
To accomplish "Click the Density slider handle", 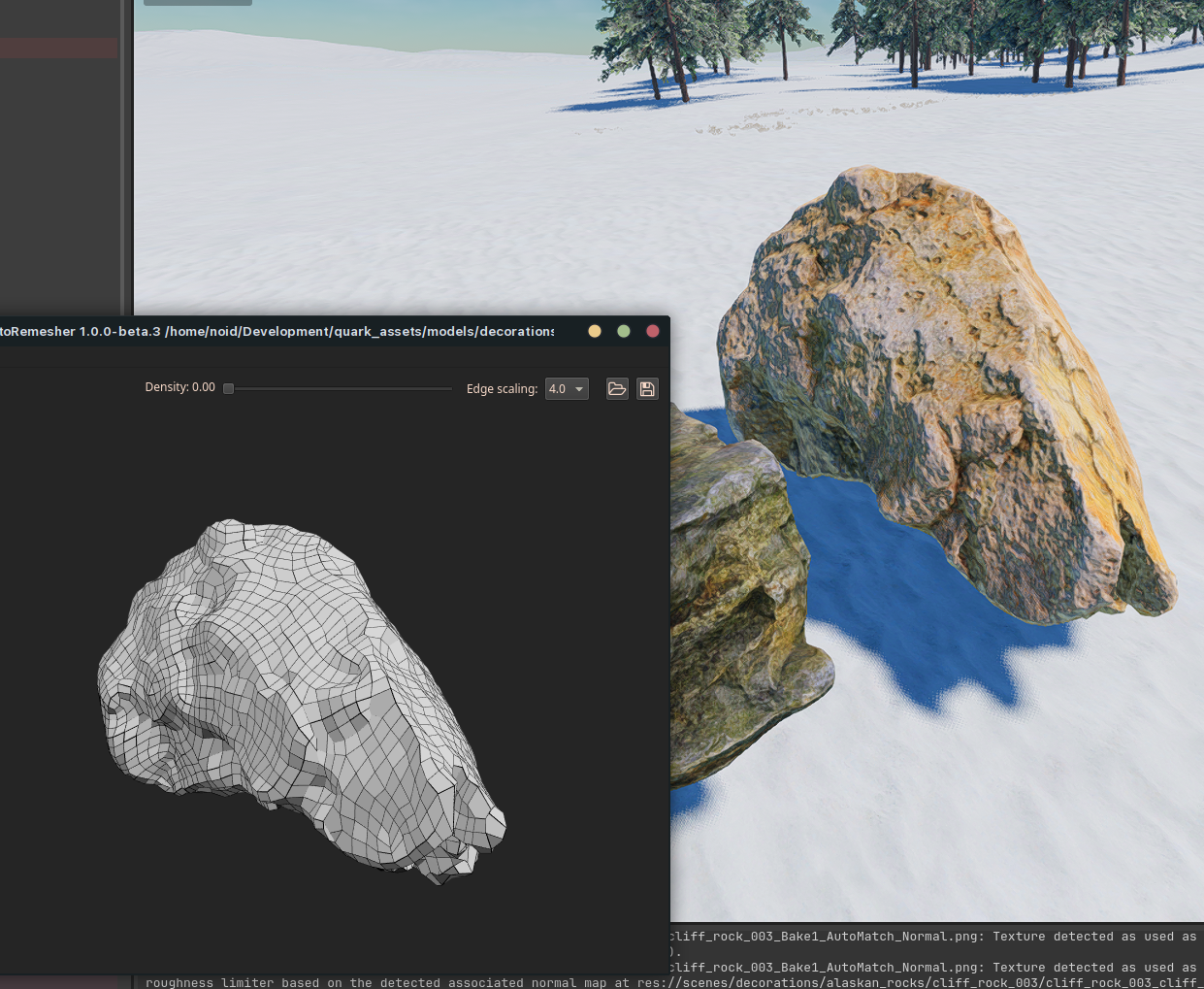I will [x=229, y=388].
